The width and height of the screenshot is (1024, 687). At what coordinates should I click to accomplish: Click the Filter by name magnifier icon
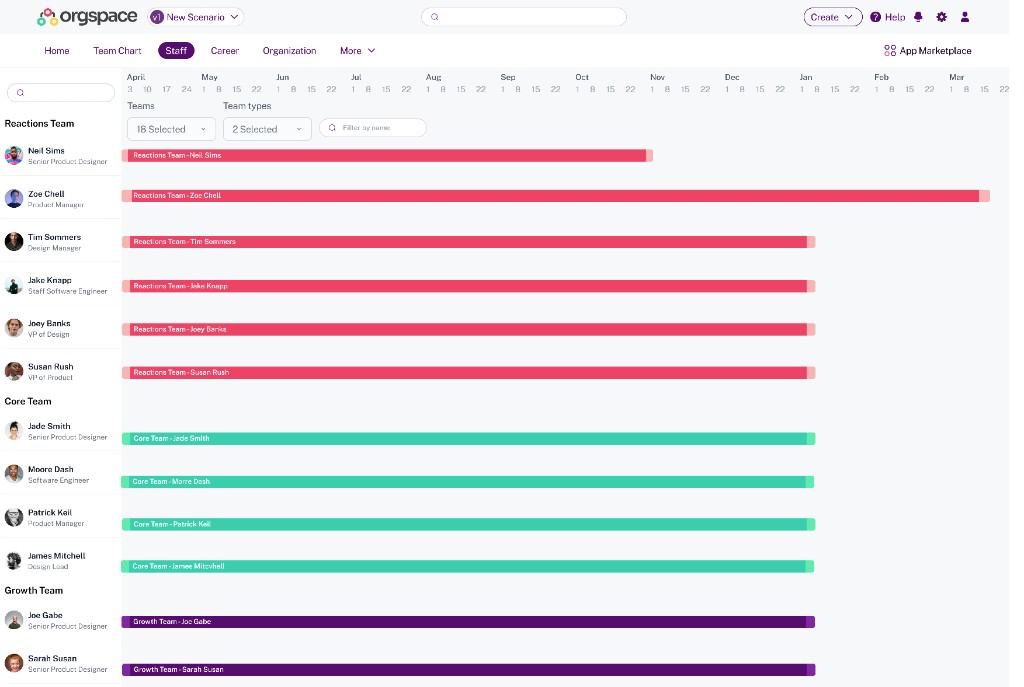pyautogui.click(x=332, y=128)
